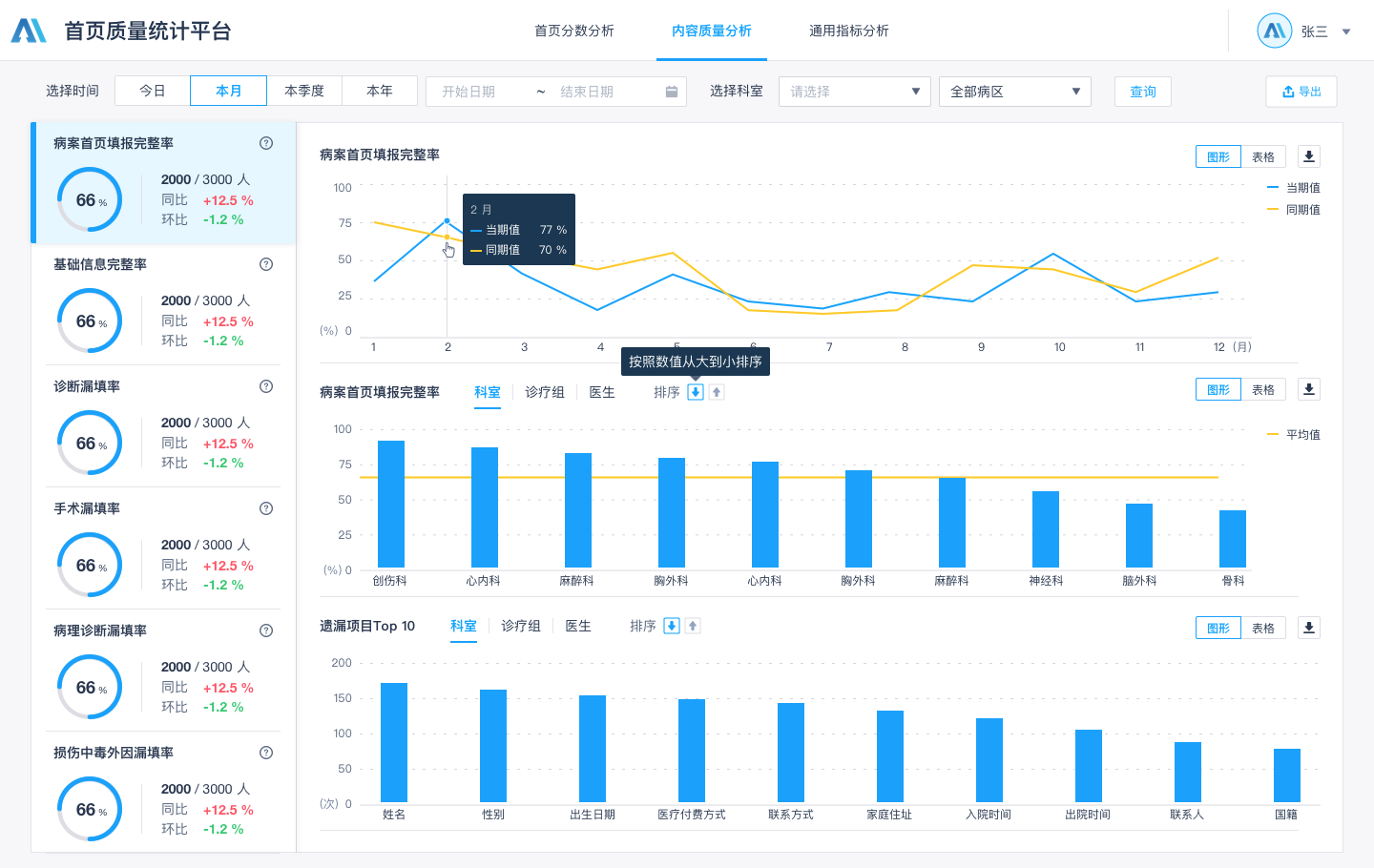
Task: Click the help icon beside 基础信息完整率
Action: [x=266, y=264]
